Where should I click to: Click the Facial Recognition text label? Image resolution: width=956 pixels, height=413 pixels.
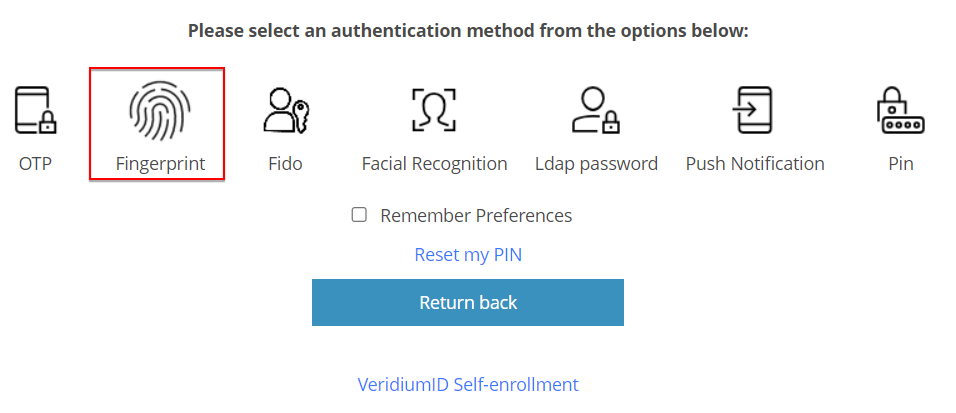[434, 163]
